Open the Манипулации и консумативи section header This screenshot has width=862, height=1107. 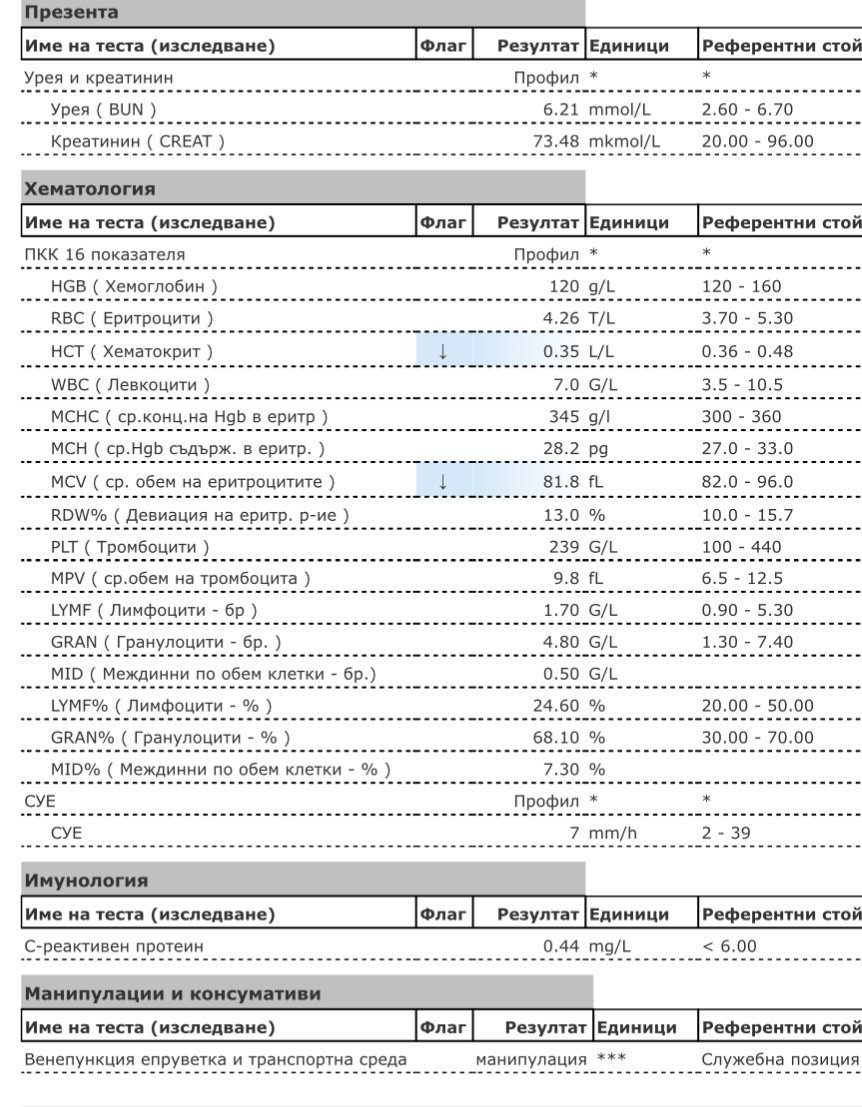pos(173,994)
